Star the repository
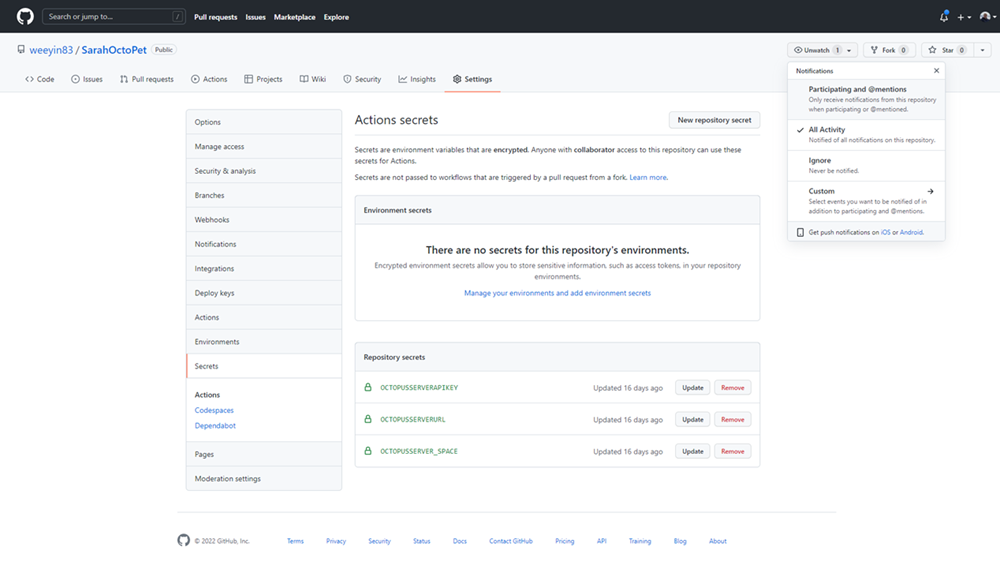The width and height of the screenshot is (1000, 573). click(x=946, y=50)
